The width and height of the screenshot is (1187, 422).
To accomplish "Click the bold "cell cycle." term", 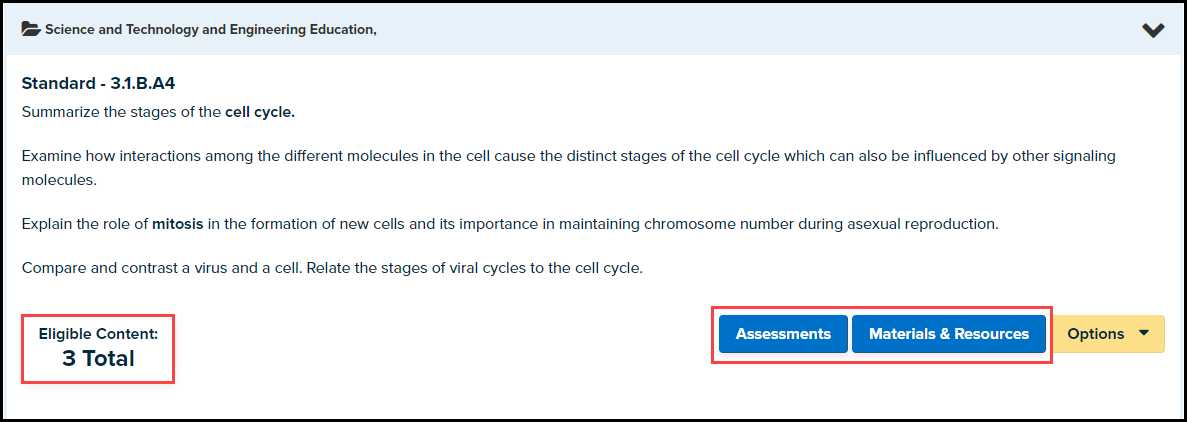I will (260, 112).
